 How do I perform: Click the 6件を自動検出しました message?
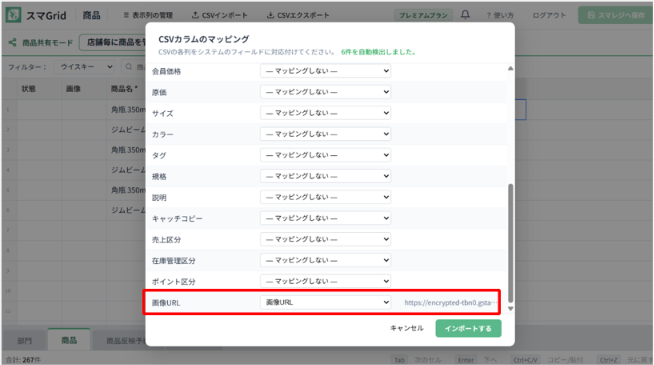click(x=378, y=52)
